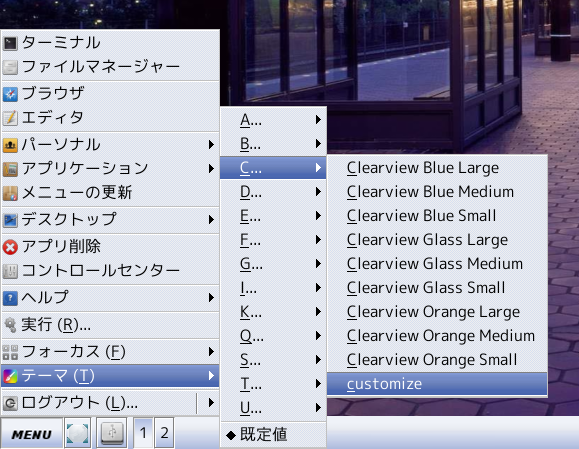
Task: Choose アプリ削除 menu entry
Action: (110, 247)
